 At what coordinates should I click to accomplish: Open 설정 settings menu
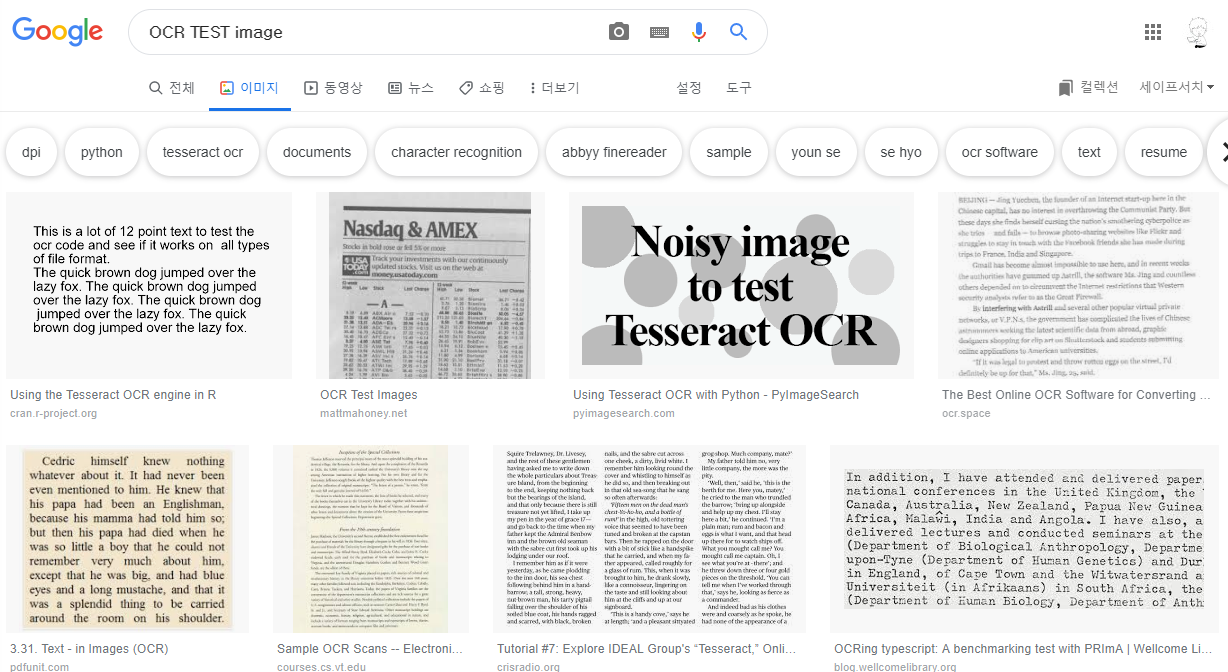pos(689,88)
